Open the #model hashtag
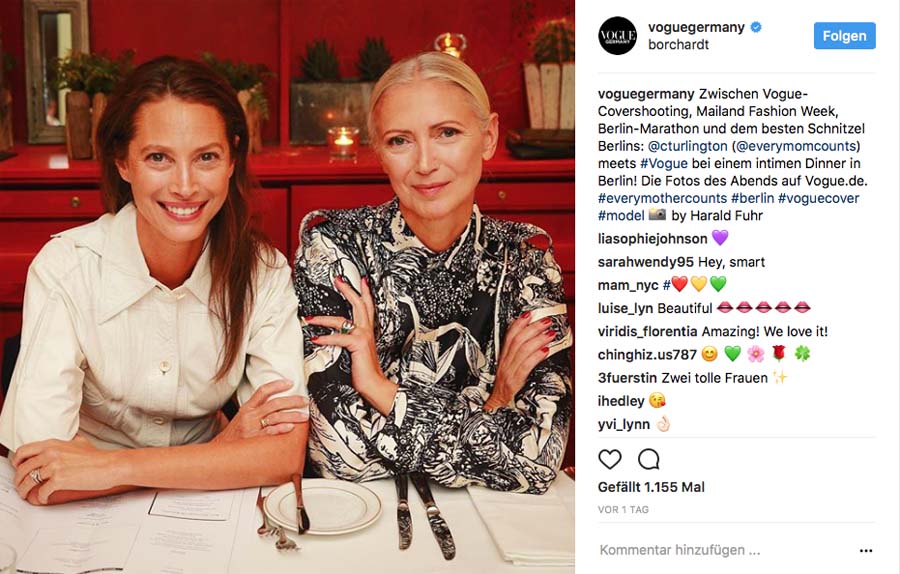This screenshot has width=900, height=574. pyautogui.click(x=621, y=216)
